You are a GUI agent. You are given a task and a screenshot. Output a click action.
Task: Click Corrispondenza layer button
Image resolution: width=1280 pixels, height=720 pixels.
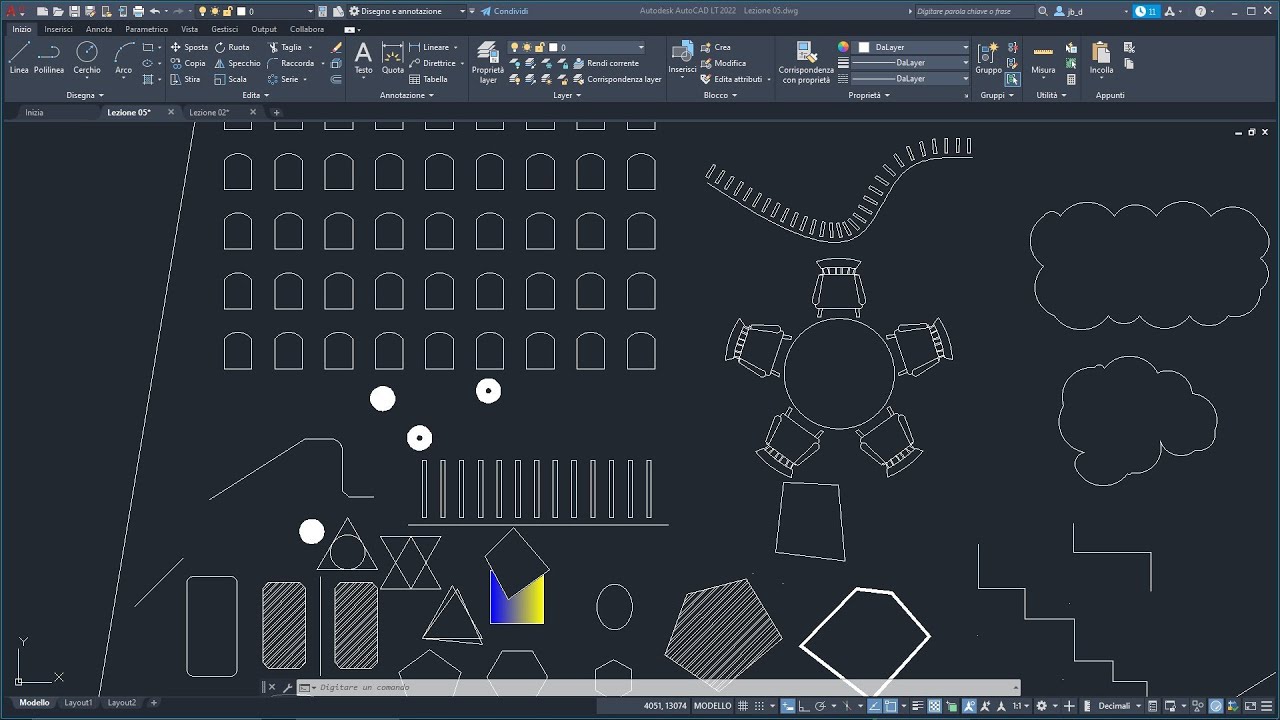[617, 79]
